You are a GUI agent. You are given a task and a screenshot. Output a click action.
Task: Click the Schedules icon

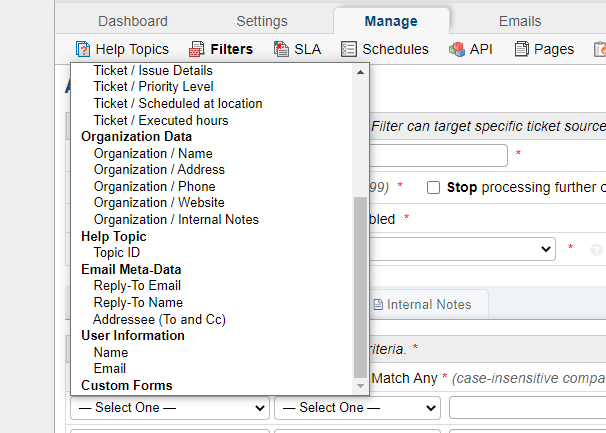coord(348,49)
